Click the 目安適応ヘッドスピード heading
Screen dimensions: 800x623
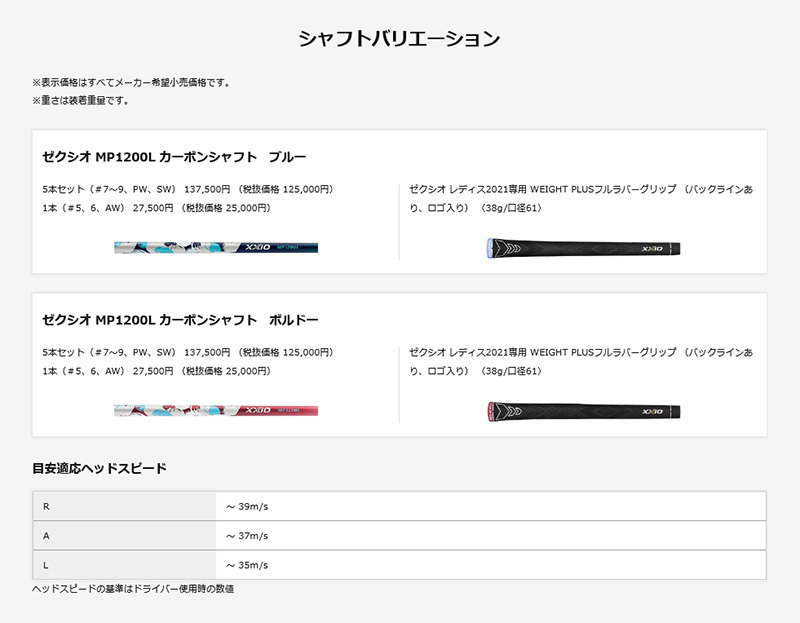pyautogui.click(x=99, y=468)
